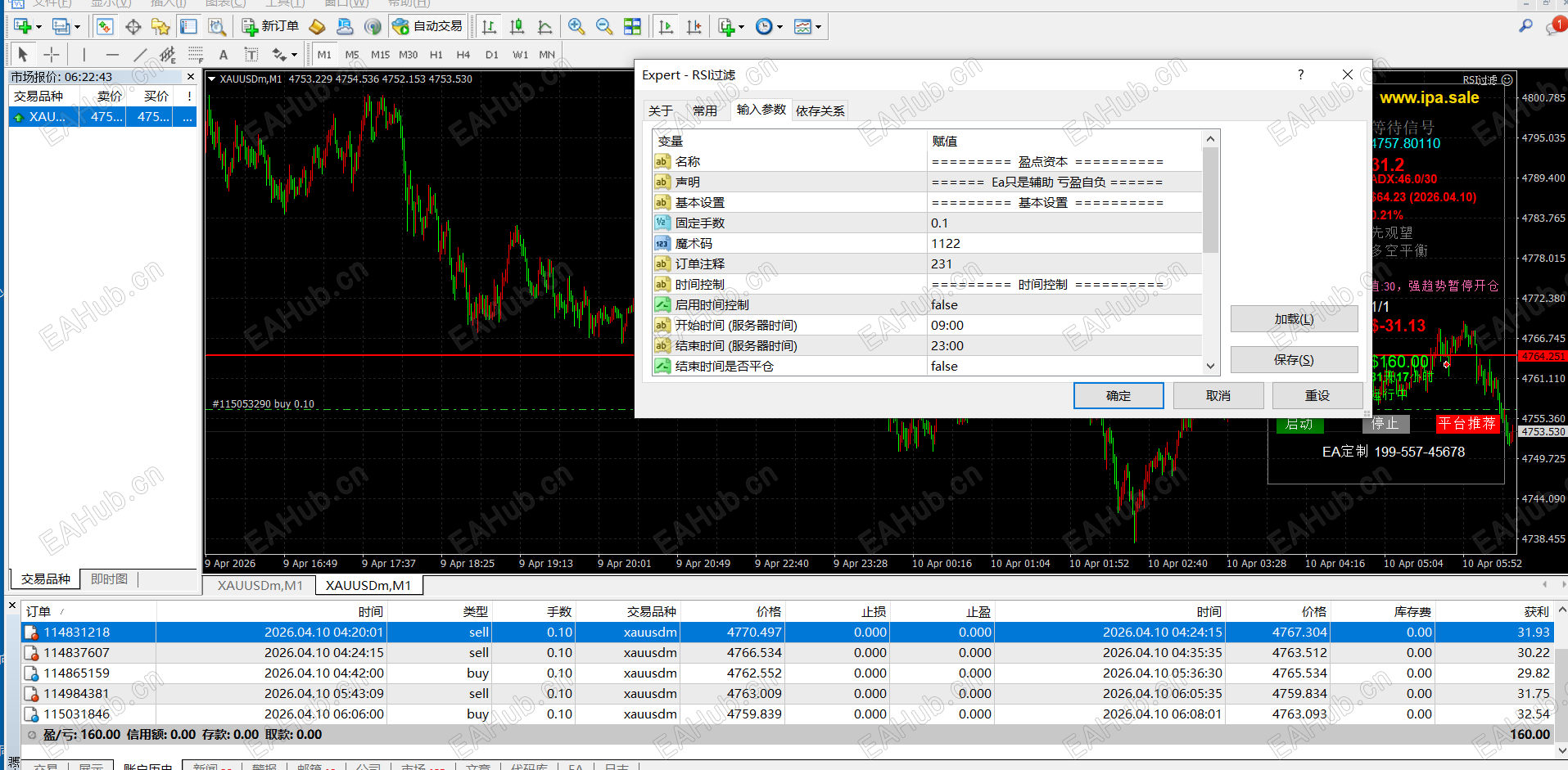This screenshot has height=770, width=1568.
Task: Switch chart to line chart style
Action: [545, 26]
